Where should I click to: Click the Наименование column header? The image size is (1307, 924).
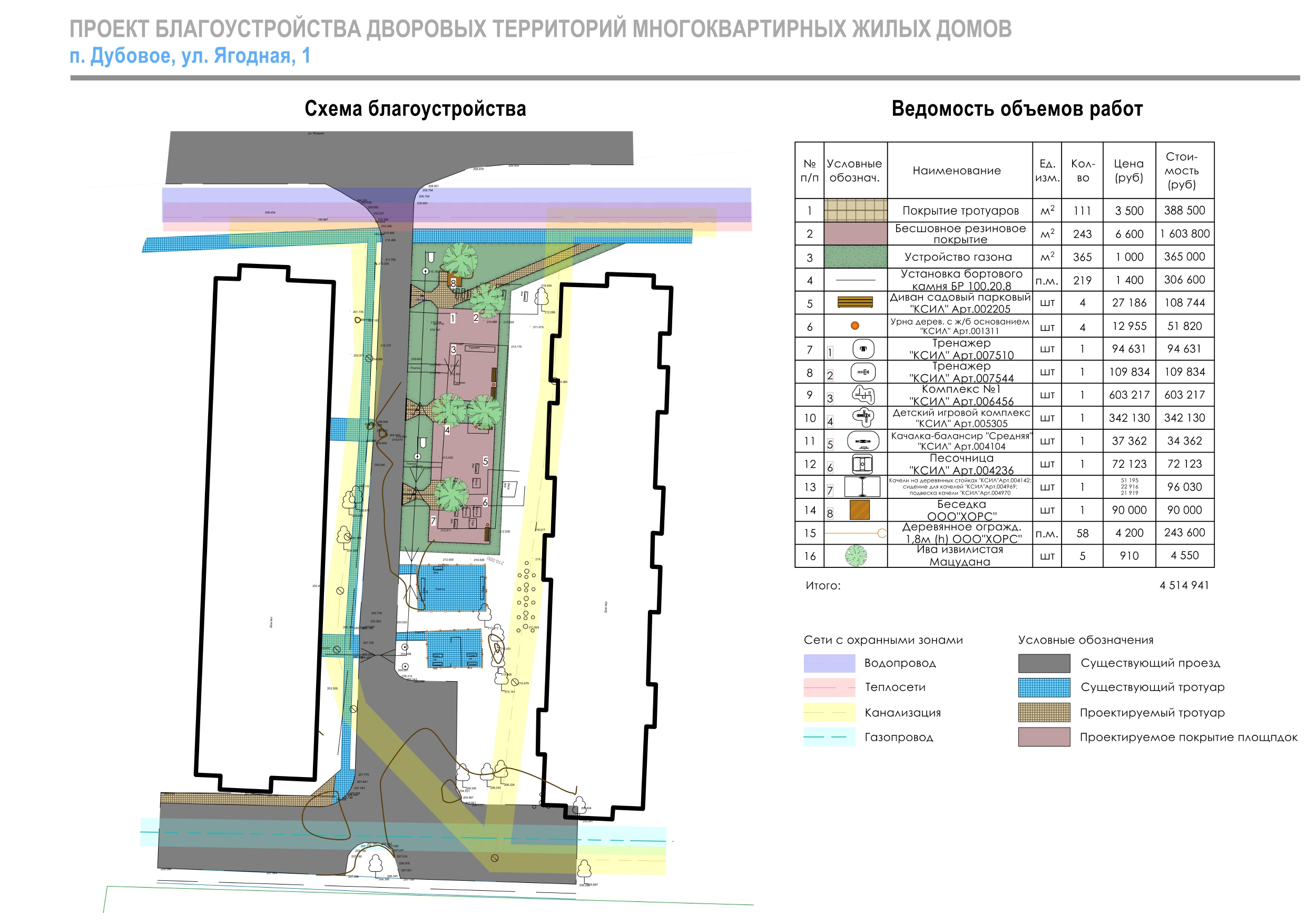click(956, 170)
